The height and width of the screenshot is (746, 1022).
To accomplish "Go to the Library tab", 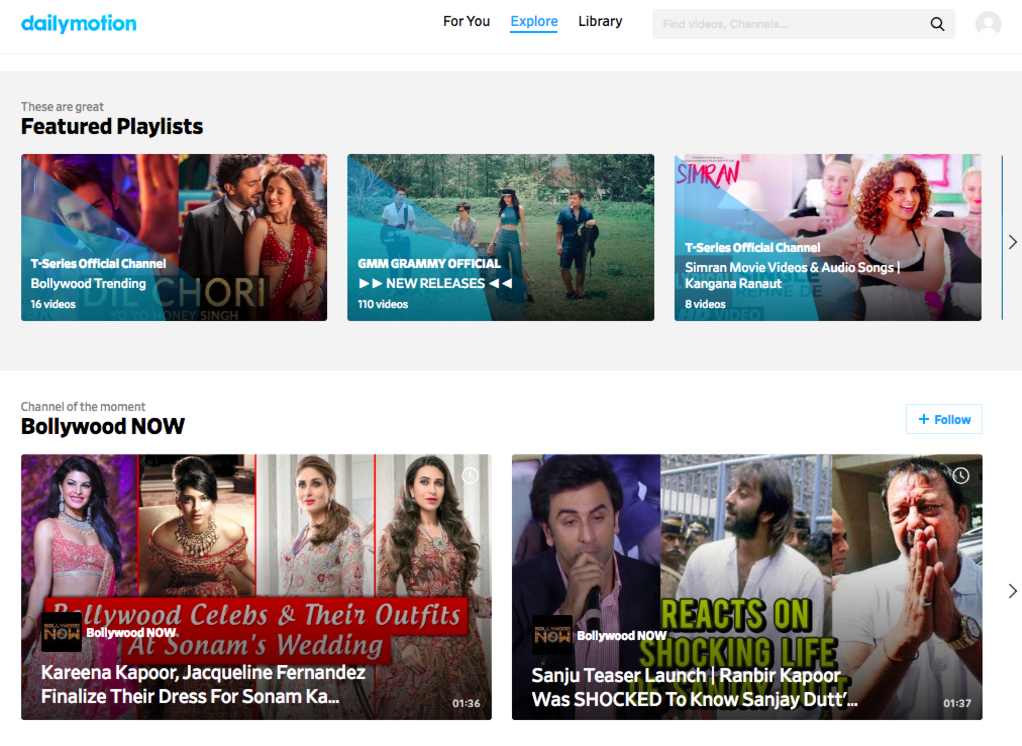I will point(600,22).
